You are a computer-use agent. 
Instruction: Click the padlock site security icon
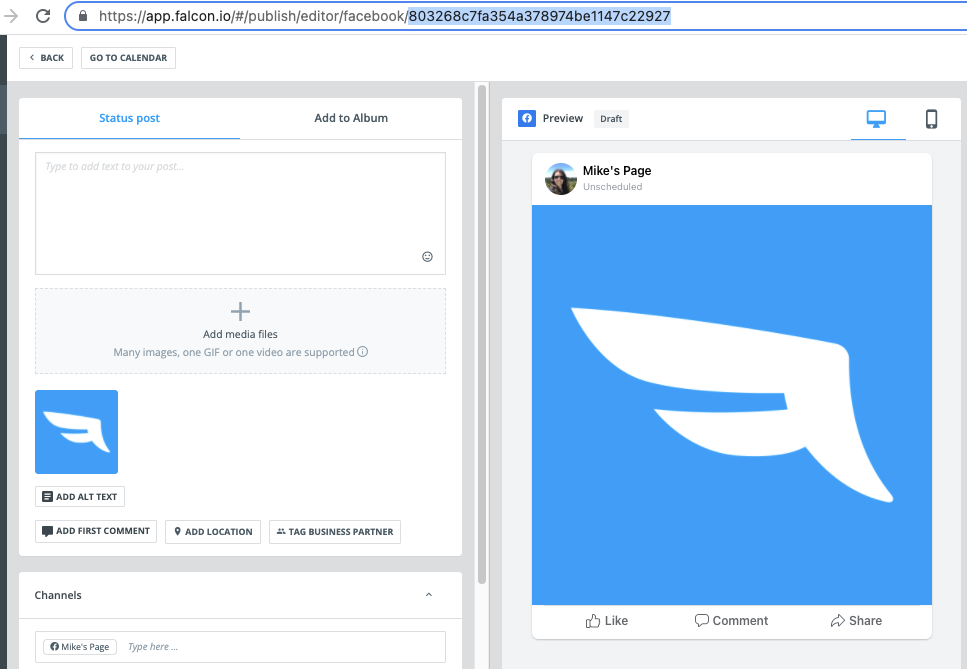tap(83, 15)
